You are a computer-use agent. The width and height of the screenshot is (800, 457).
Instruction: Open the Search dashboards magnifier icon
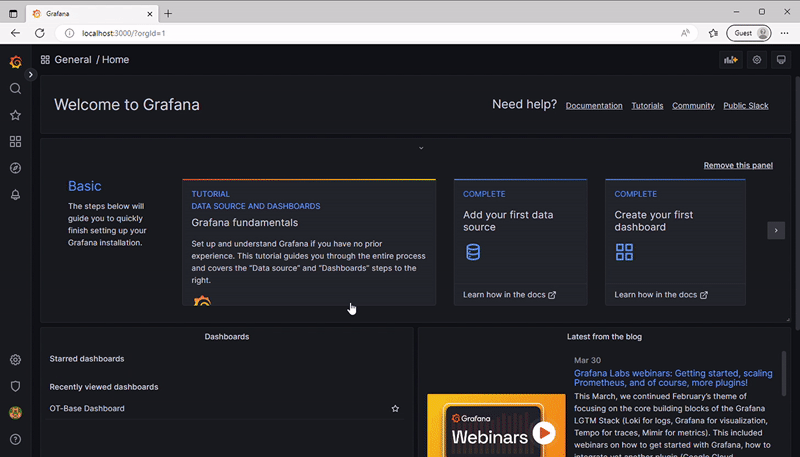(x=15, y=88)
